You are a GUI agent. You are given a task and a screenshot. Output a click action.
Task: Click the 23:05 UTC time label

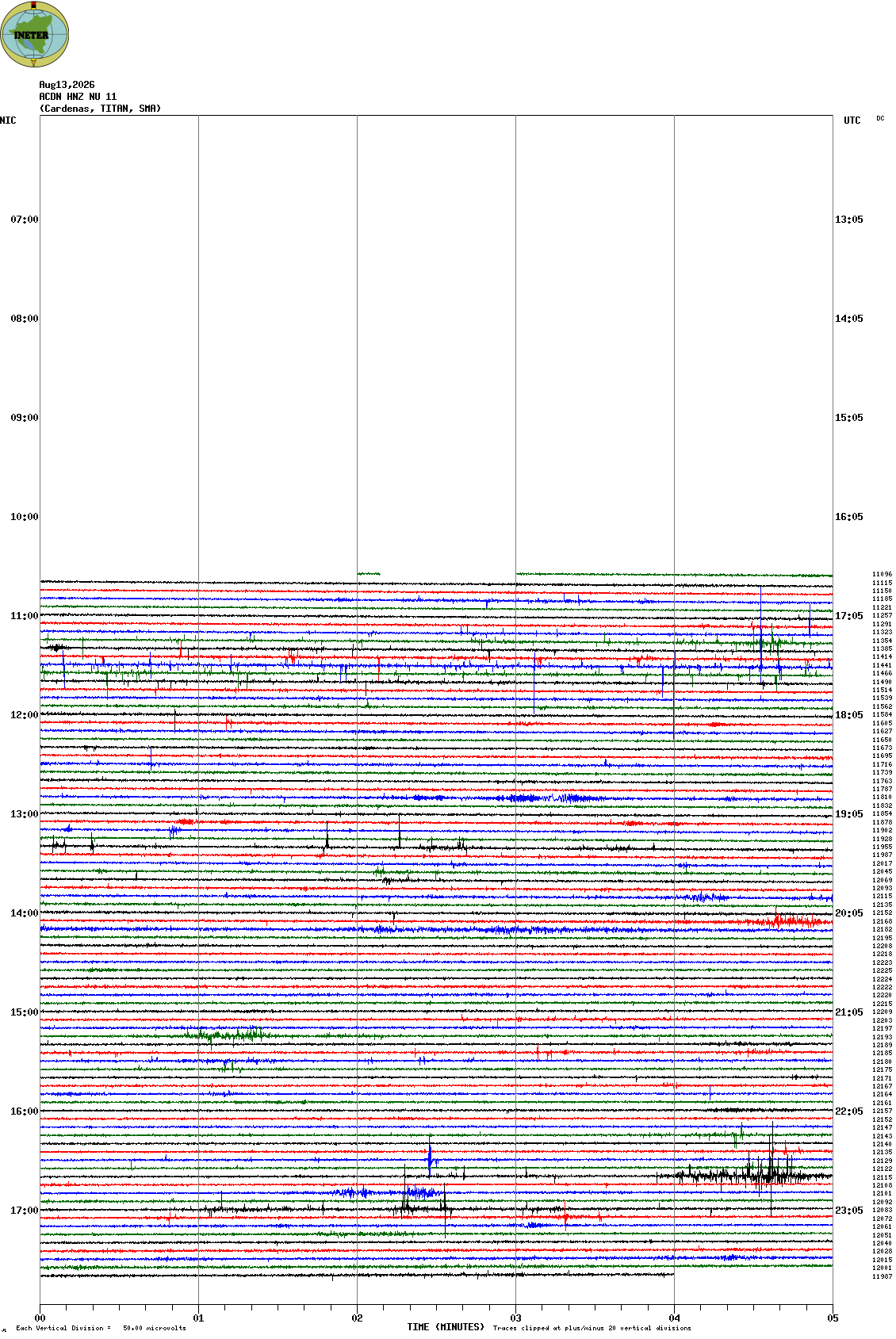(849, 1211)
